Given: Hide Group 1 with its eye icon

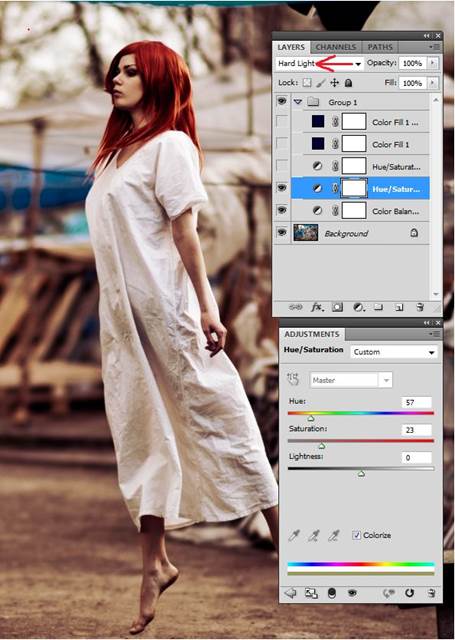Looking at the screenshot, I should click(x=282, y=101).
